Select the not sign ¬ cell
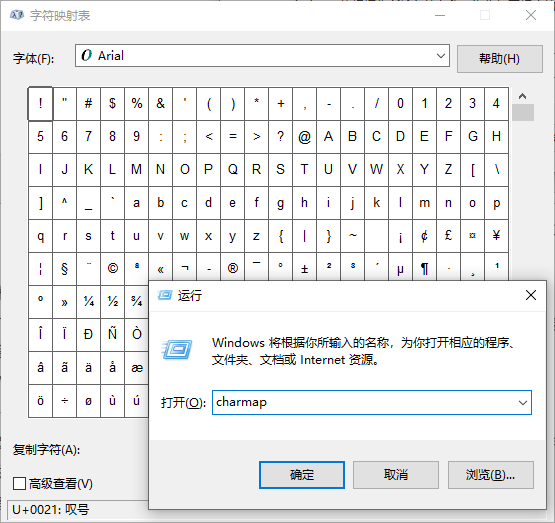Image resolution: width=555 pixels, height=523 pixels. 184,268
